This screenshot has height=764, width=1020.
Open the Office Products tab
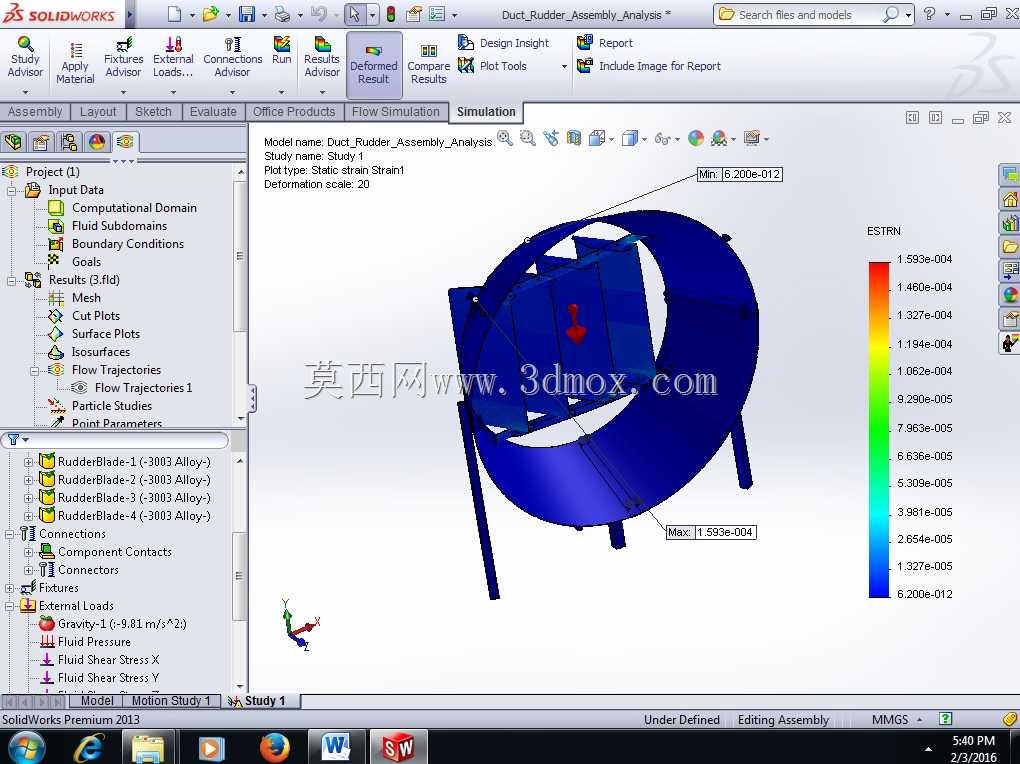click(294, 112)
